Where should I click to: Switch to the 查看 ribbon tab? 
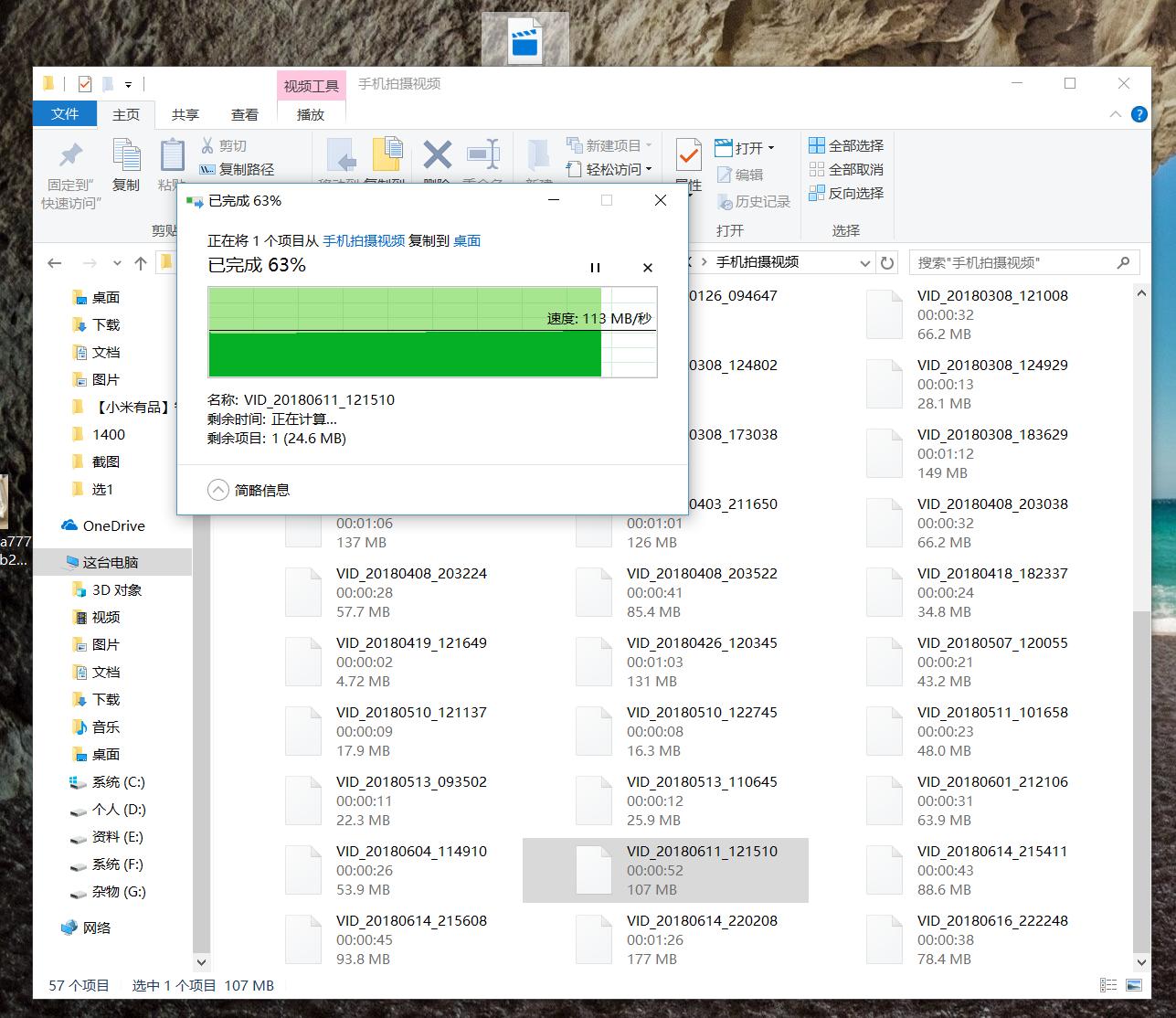click(x=244, y=114)
